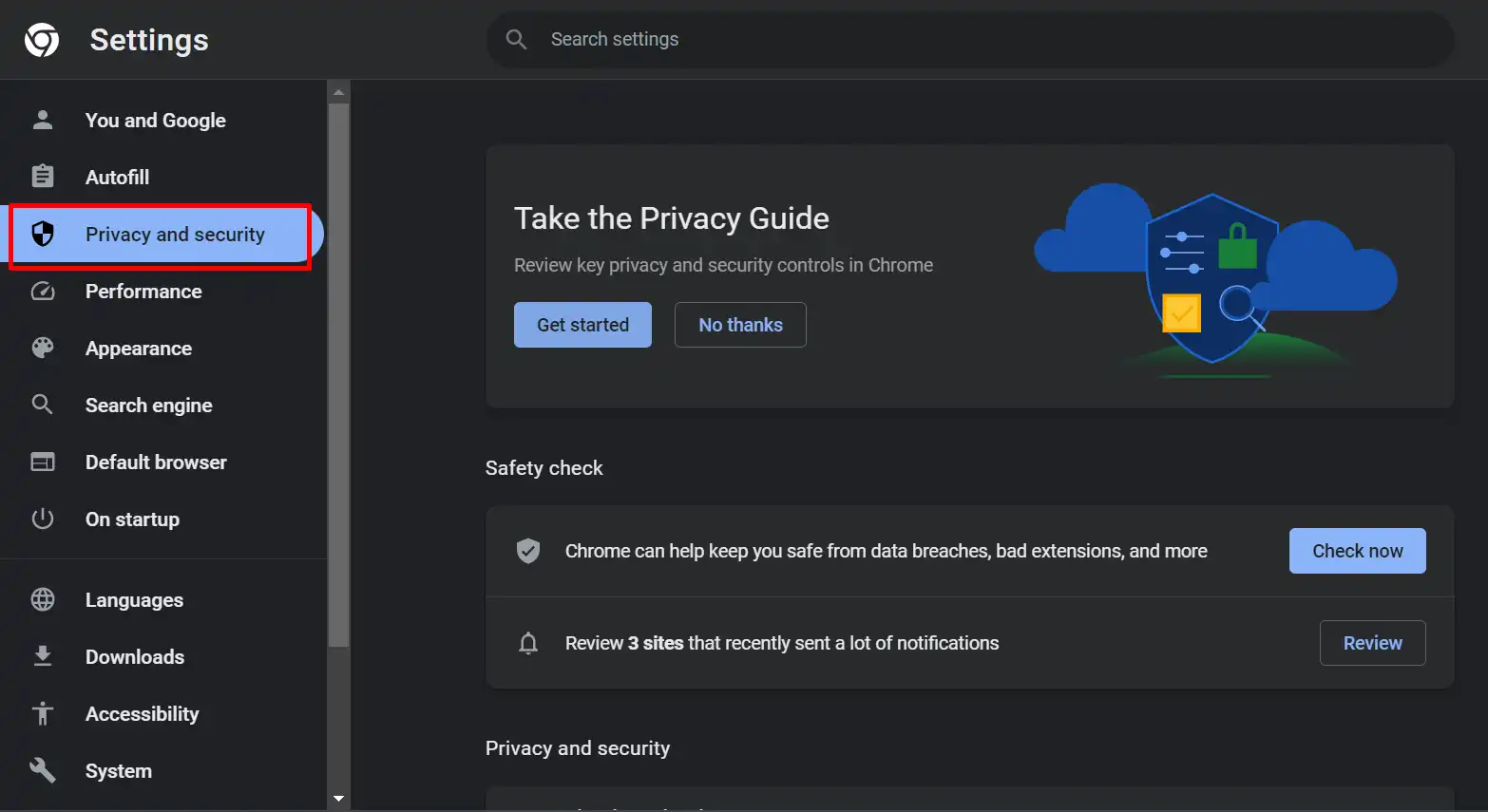
Task: Click the Privacy Guide shield illustration
Action: pyautogui.click(x=1211, y=278)
